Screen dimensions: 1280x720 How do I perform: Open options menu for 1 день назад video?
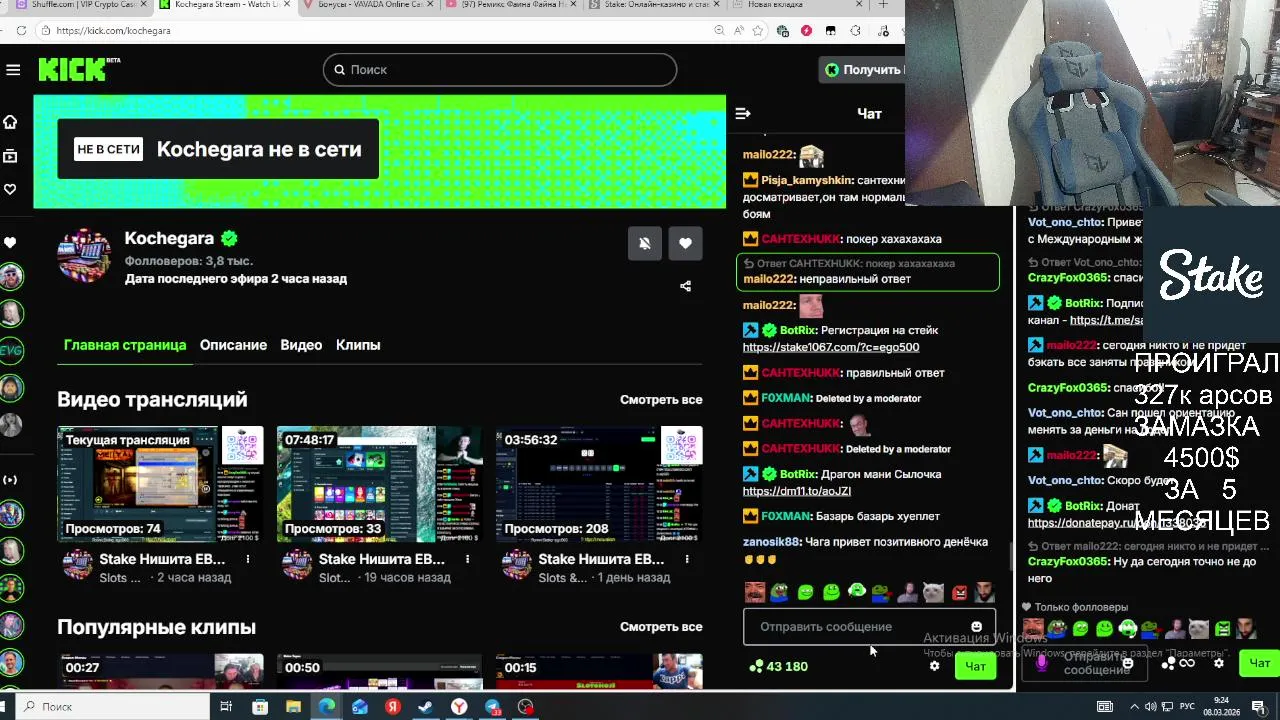687,559
